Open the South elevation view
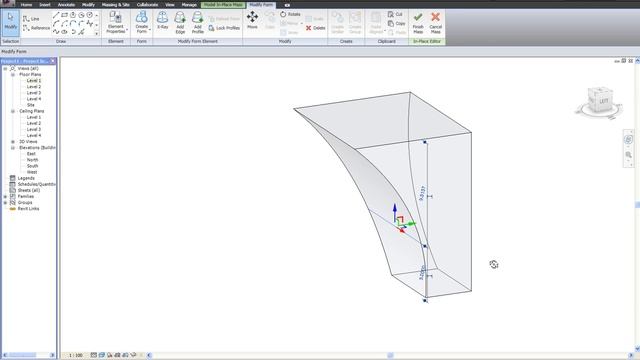Screen dimensions: 640x360 coord(32,166)
